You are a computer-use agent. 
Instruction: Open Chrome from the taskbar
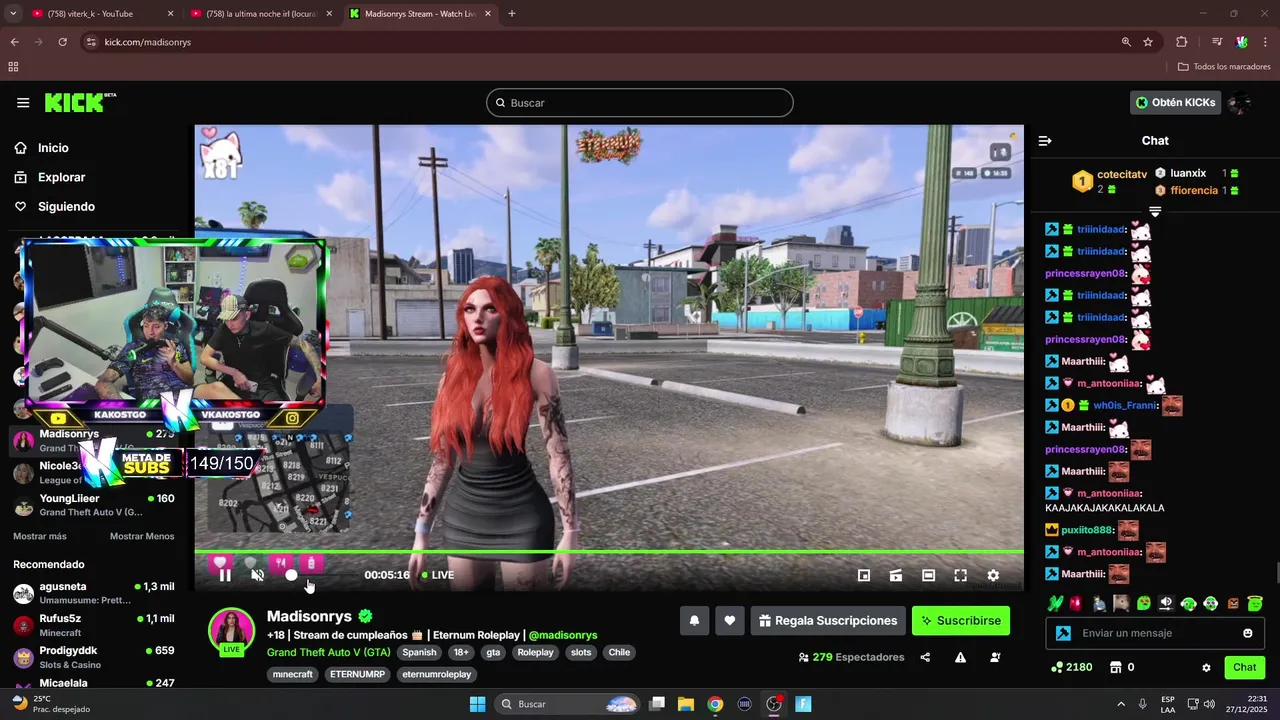(x=715, y=704)
